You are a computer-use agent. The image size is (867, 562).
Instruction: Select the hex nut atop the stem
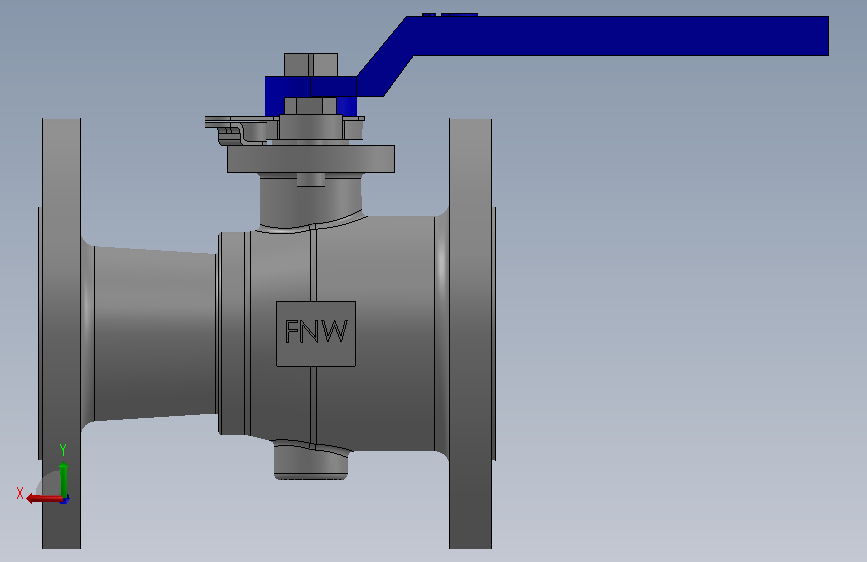pyautogui.click(x=311, y=65)
